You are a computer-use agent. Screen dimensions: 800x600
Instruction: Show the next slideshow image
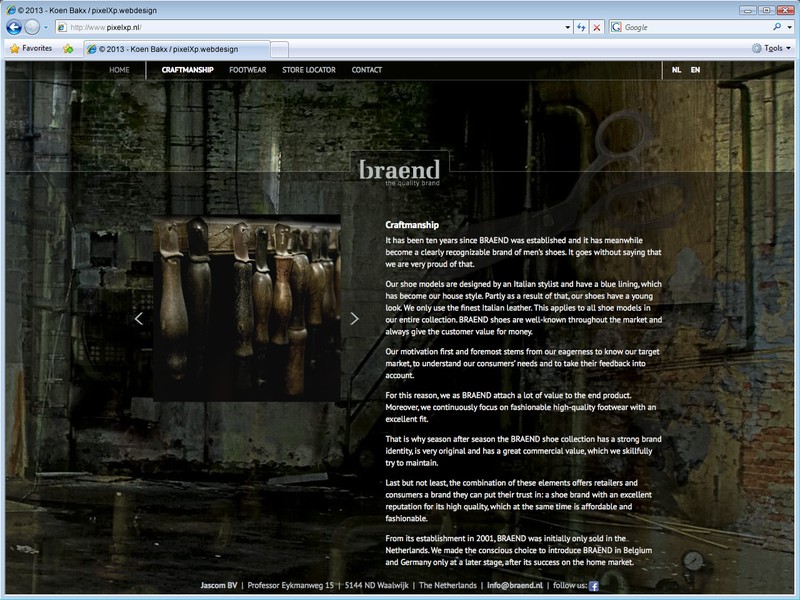click(x=354, y=319)
